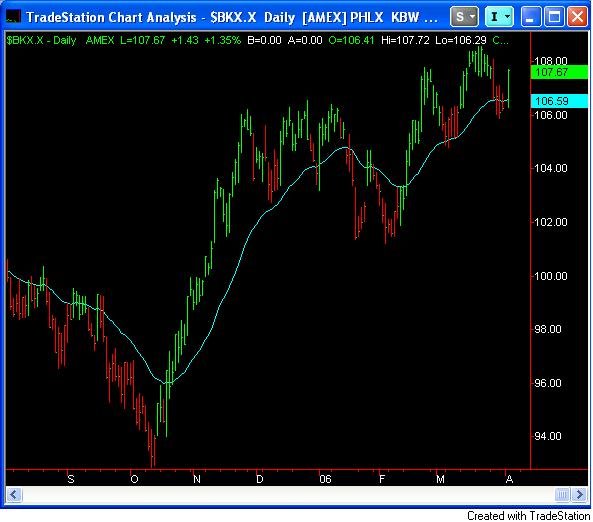This screenshot has height=522, width=593.
Task: Click the N month marker on time axis
Action: tap(197, 479)
